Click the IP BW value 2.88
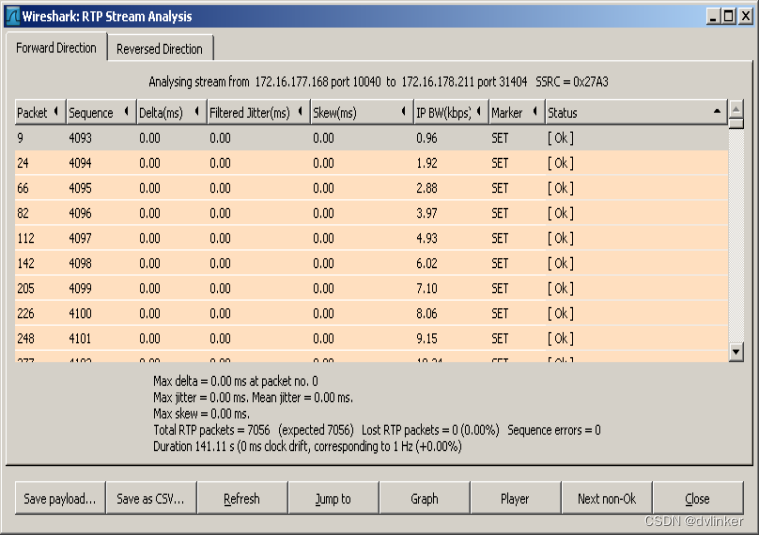Viewport: 759px width, 536px height. 426,188
